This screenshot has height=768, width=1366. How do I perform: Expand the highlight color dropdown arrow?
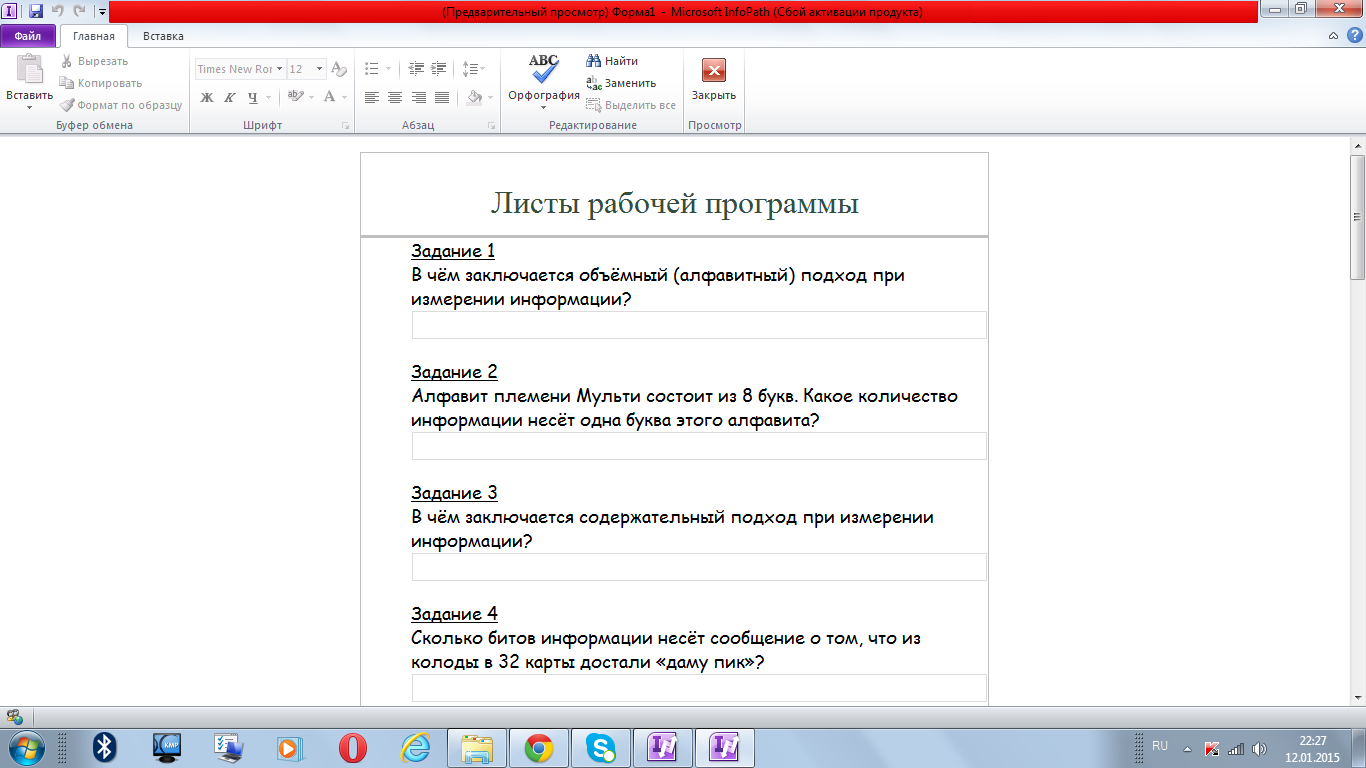pyautogui.click(x=311, y=97)
